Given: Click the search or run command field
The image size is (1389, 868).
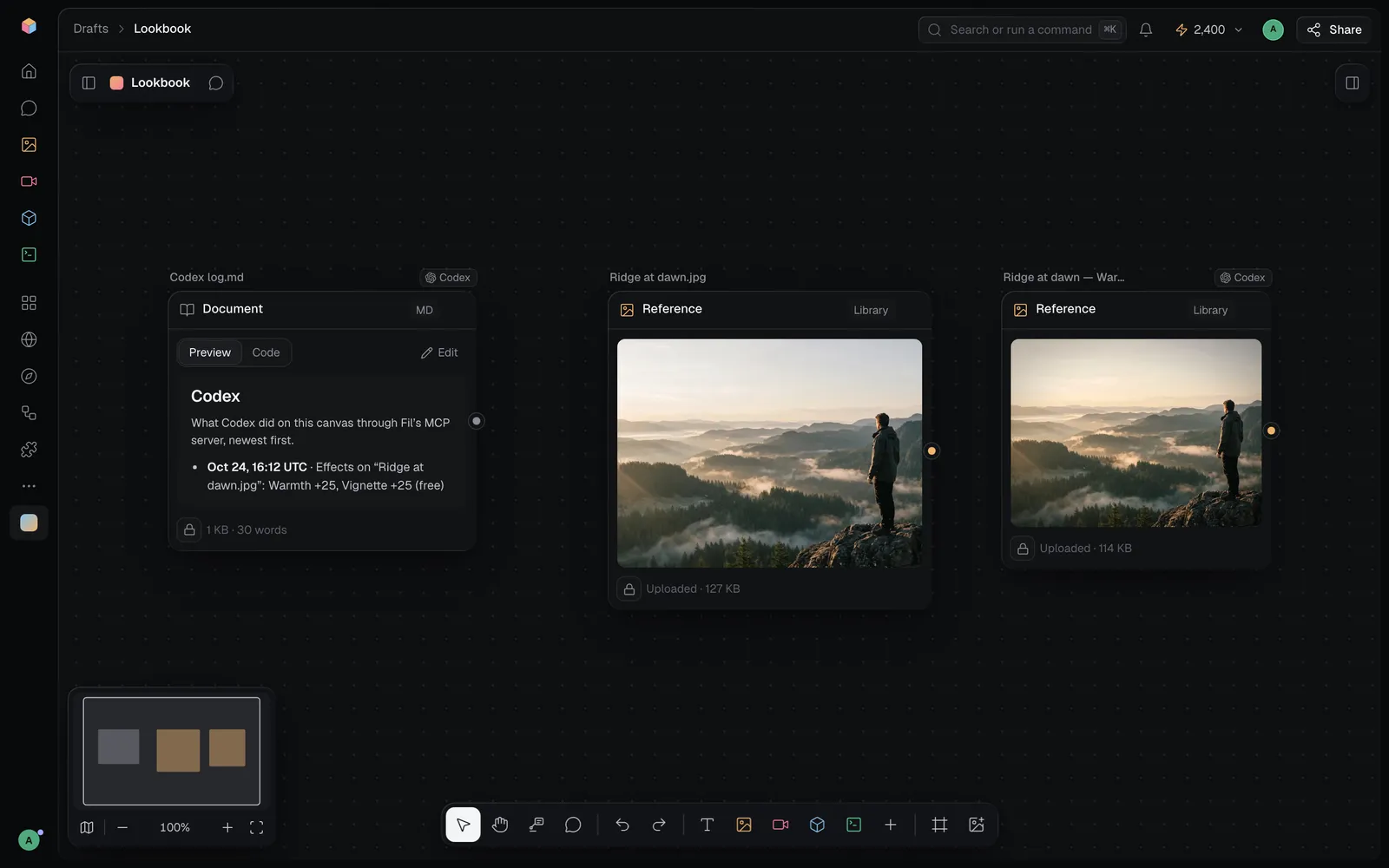Looking at the screenshot, I should (1022, 30).
